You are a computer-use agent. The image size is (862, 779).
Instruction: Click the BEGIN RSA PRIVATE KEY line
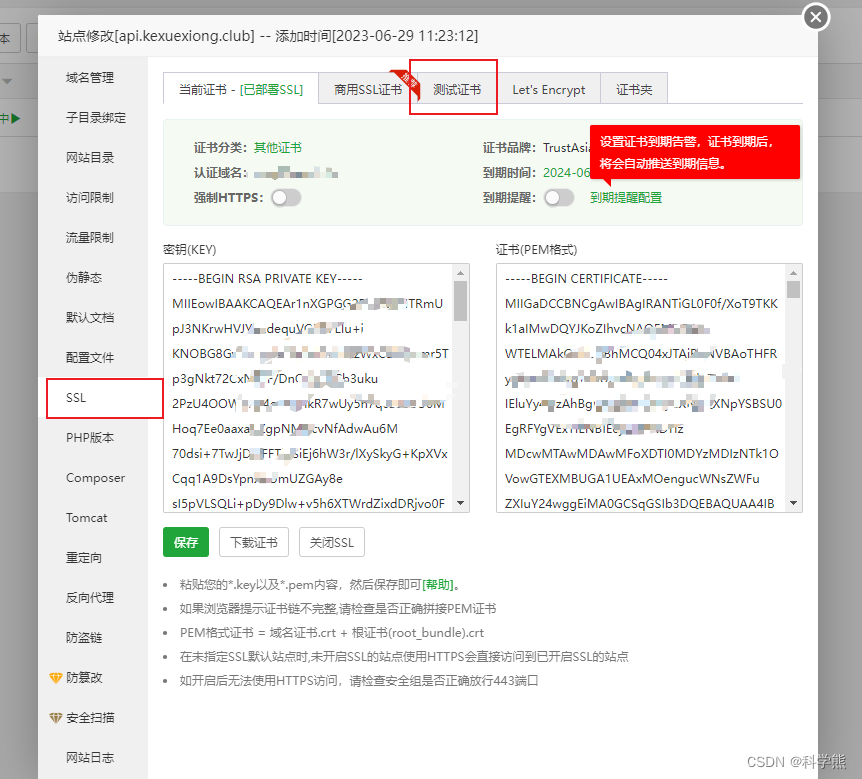pyautogui.click(x=267, y=279)
